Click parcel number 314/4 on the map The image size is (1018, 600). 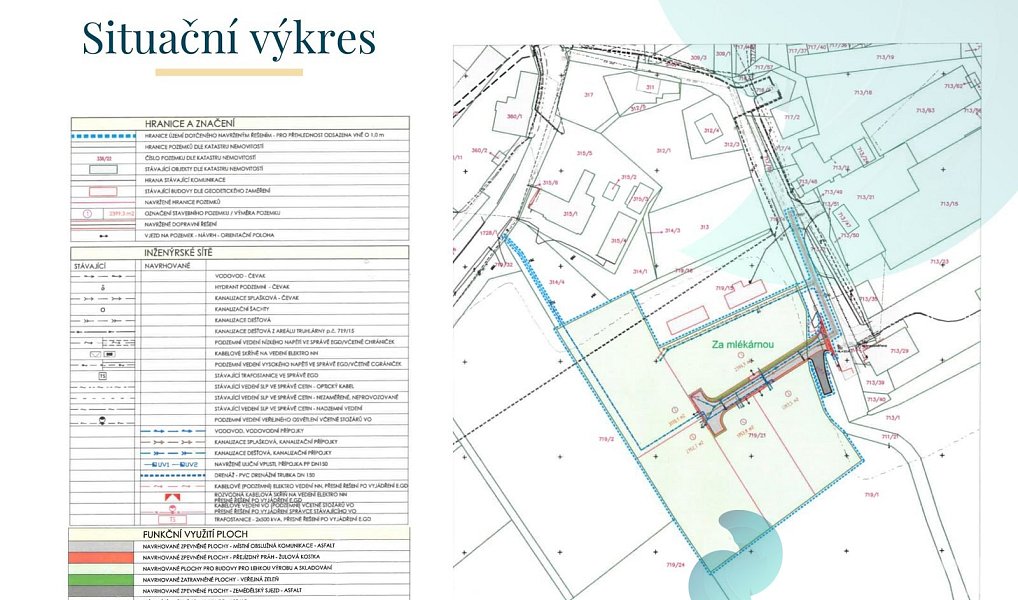coord(556,282)
